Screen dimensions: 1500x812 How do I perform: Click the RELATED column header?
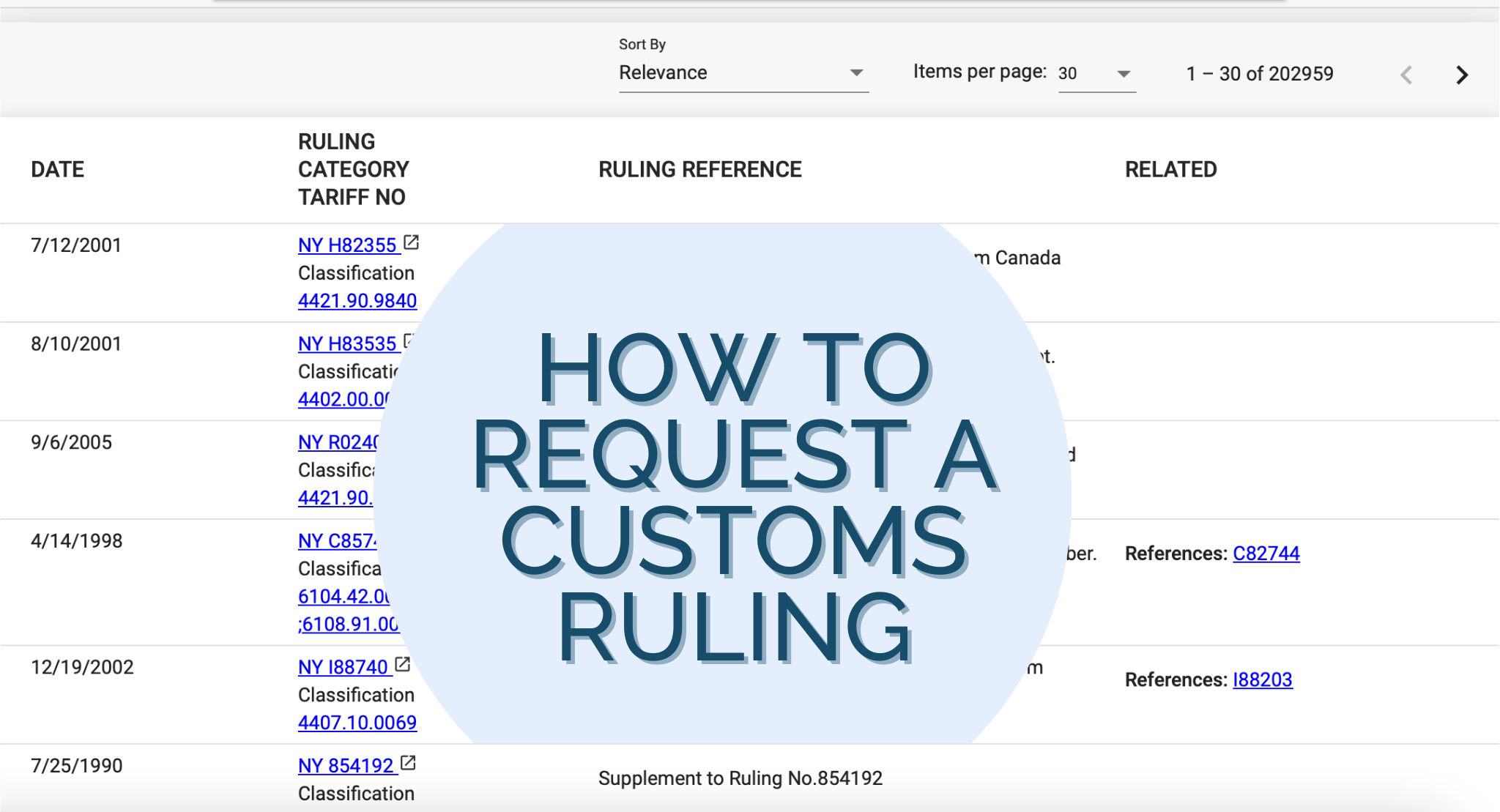coord(1170,170)
